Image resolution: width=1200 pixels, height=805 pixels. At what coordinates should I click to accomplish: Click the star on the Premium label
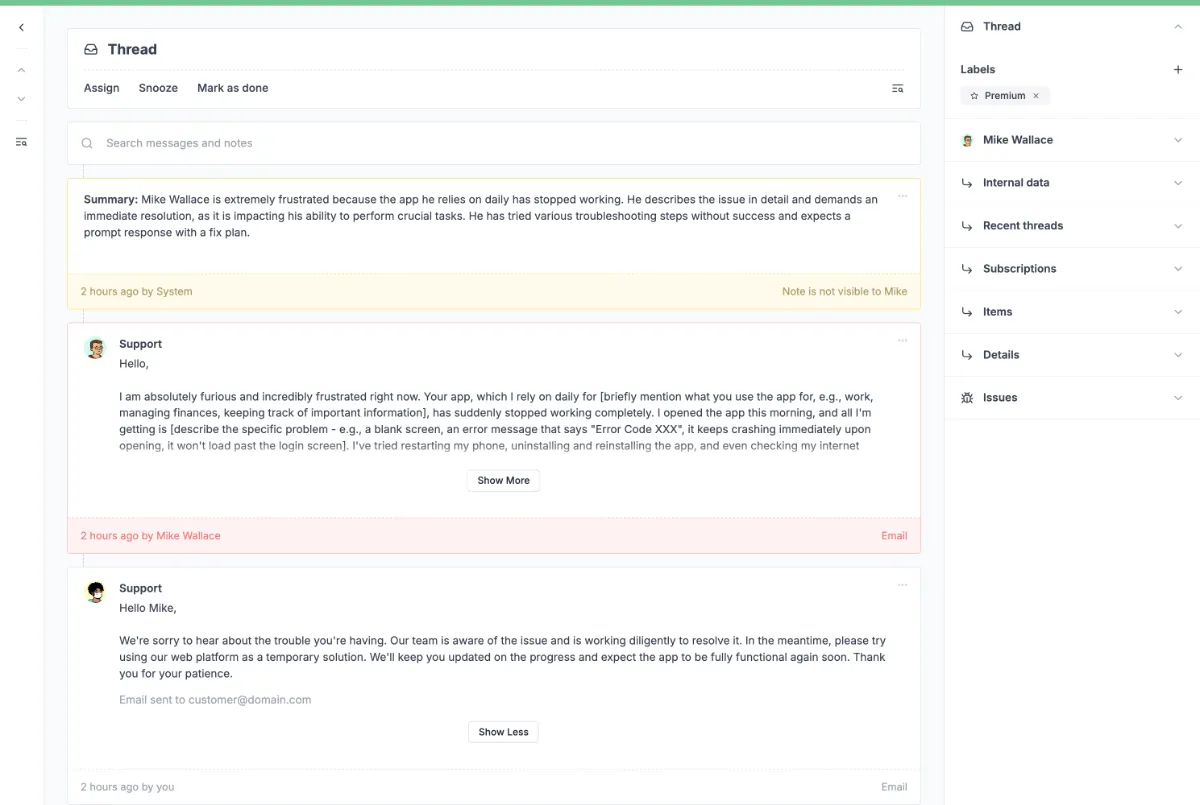974,95
